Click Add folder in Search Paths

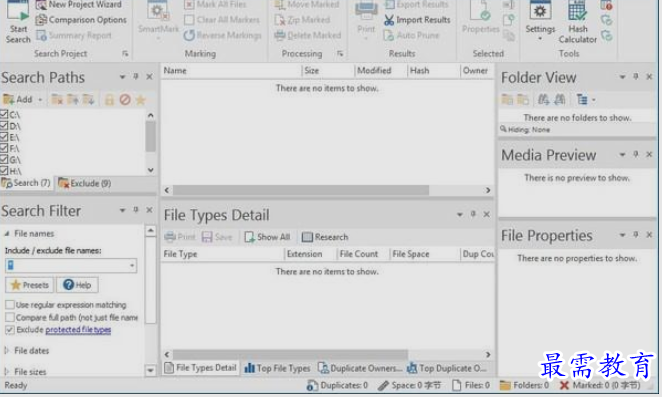pyautogui.click(x=18, y=100)
